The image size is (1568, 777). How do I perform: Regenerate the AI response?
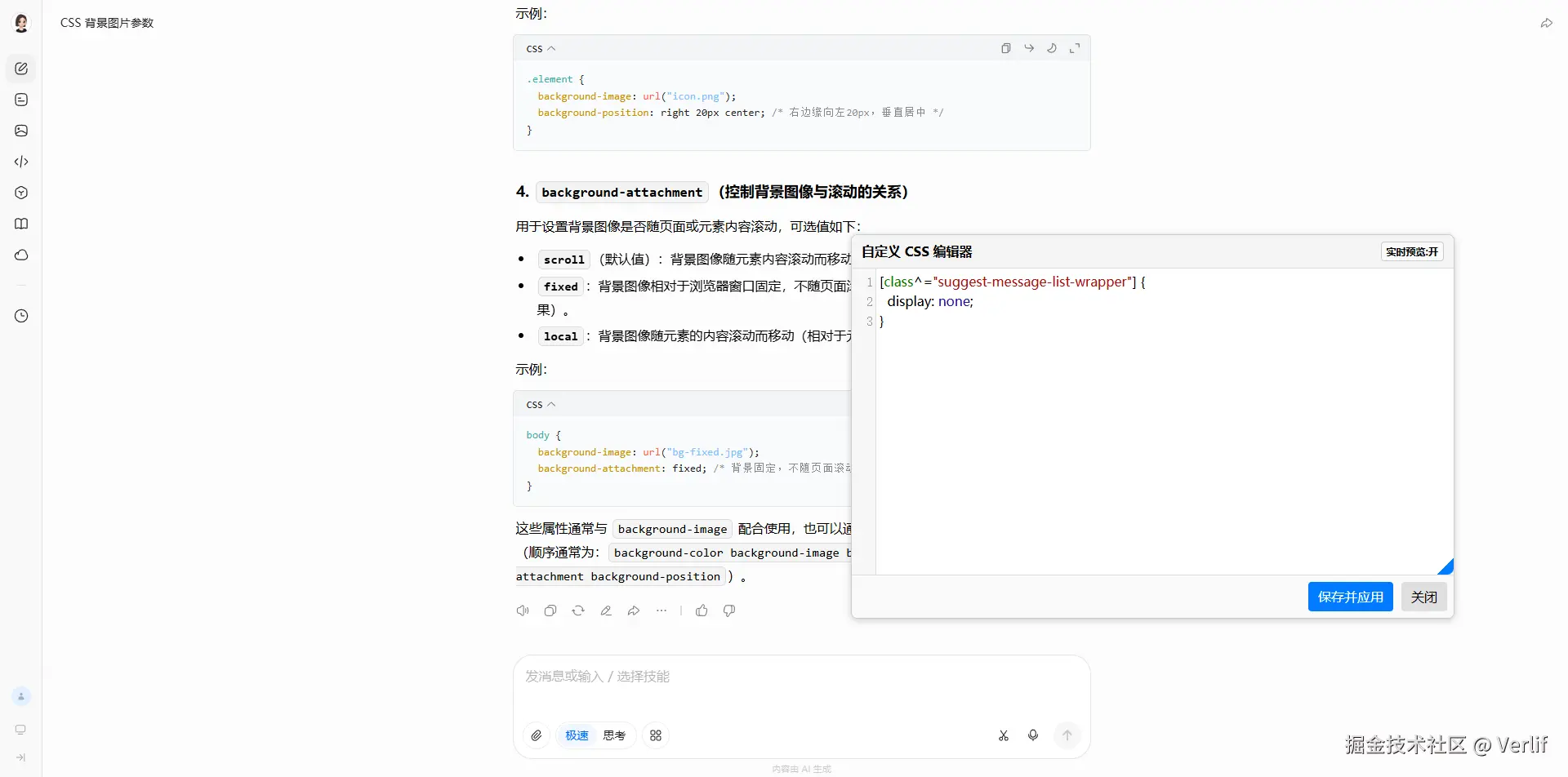click(x=578, y=610)
